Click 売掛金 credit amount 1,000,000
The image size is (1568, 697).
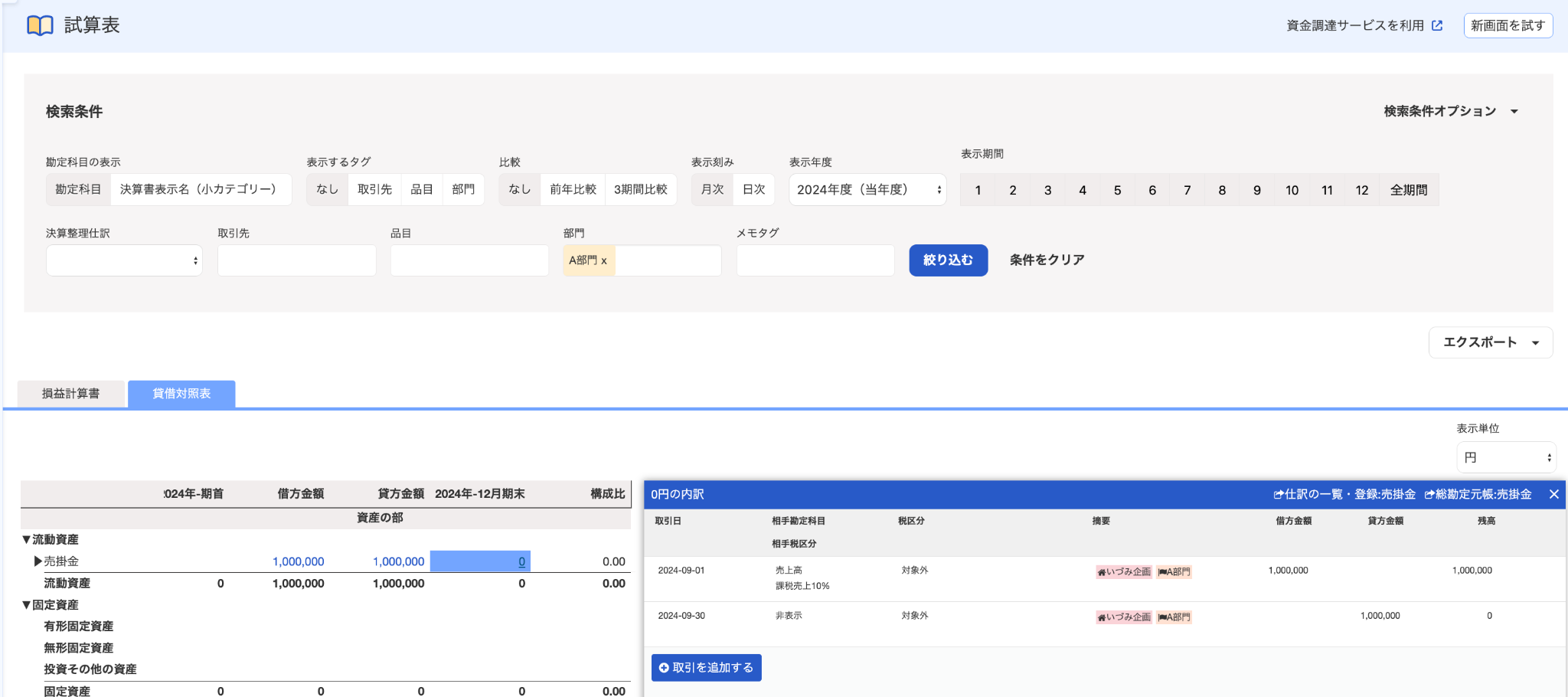(399, 561)
